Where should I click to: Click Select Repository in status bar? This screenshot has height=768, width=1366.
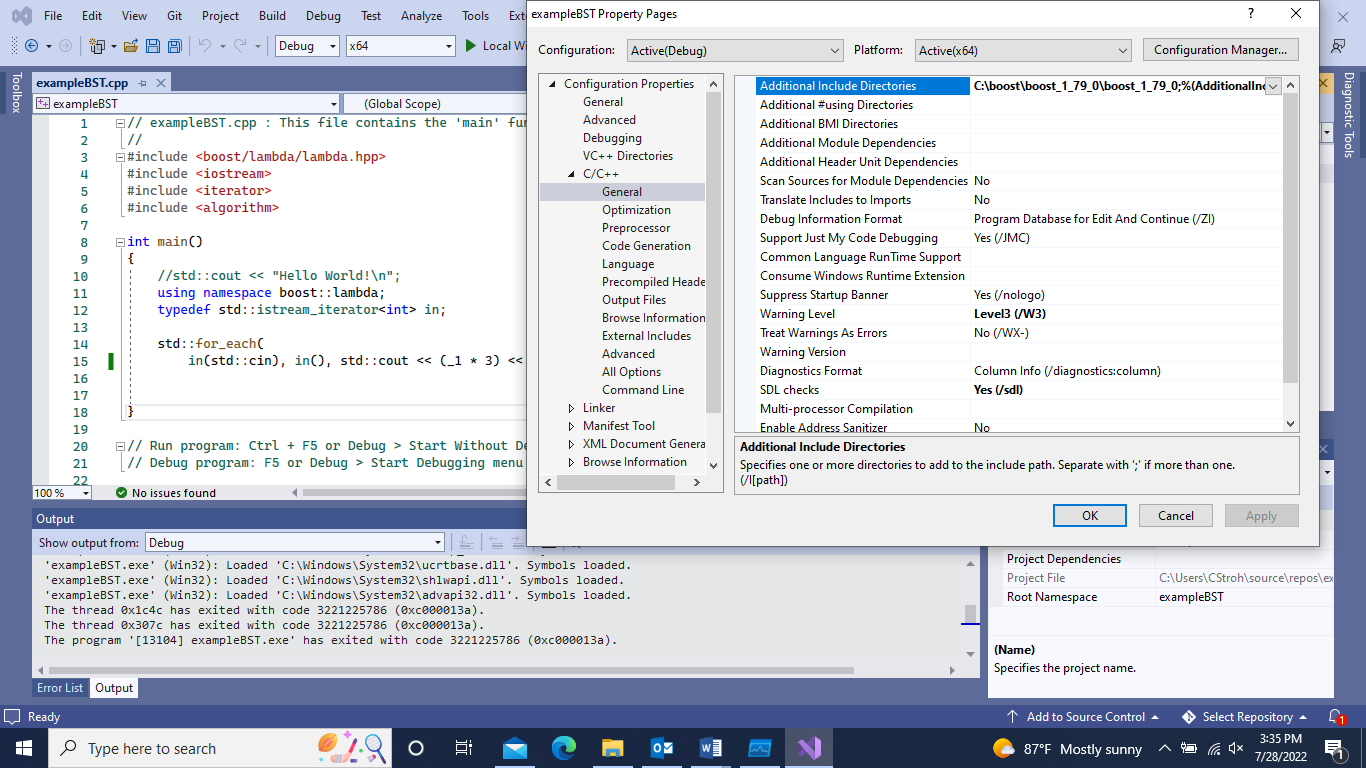pos(1245,716)
